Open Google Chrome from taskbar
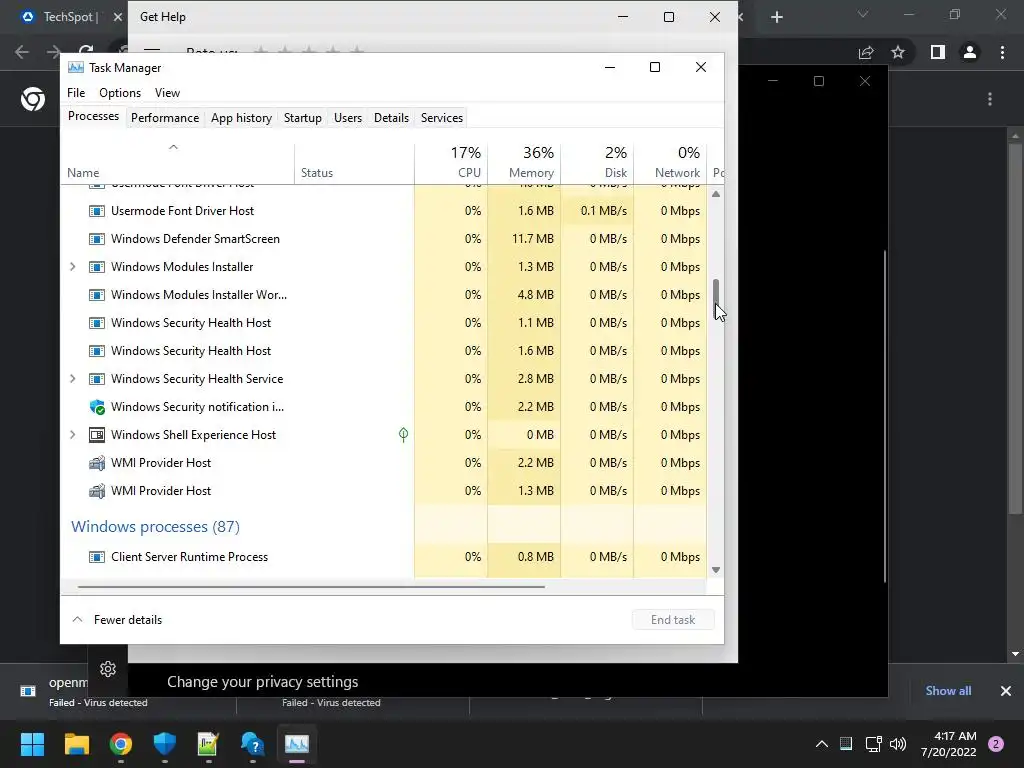 click(121, 744)
